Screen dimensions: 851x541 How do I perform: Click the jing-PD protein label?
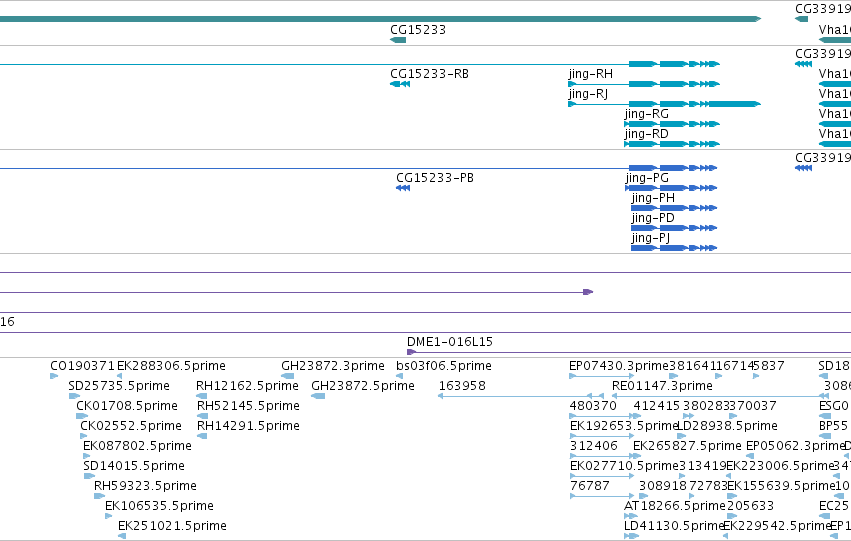[x=653, y=218]
